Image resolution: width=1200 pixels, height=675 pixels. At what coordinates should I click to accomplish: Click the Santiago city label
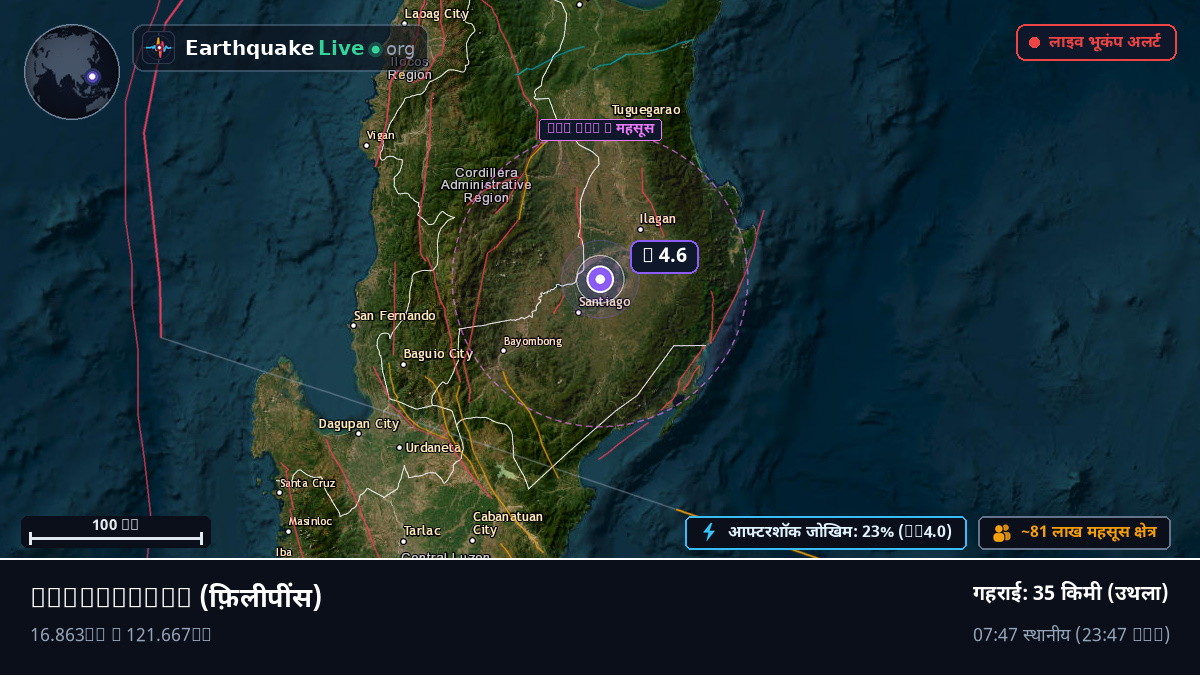(605, 302)
